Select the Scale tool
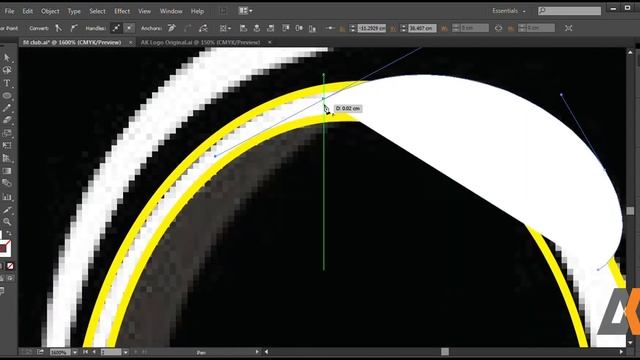The image size is (640, 360). tap(7, 133)
